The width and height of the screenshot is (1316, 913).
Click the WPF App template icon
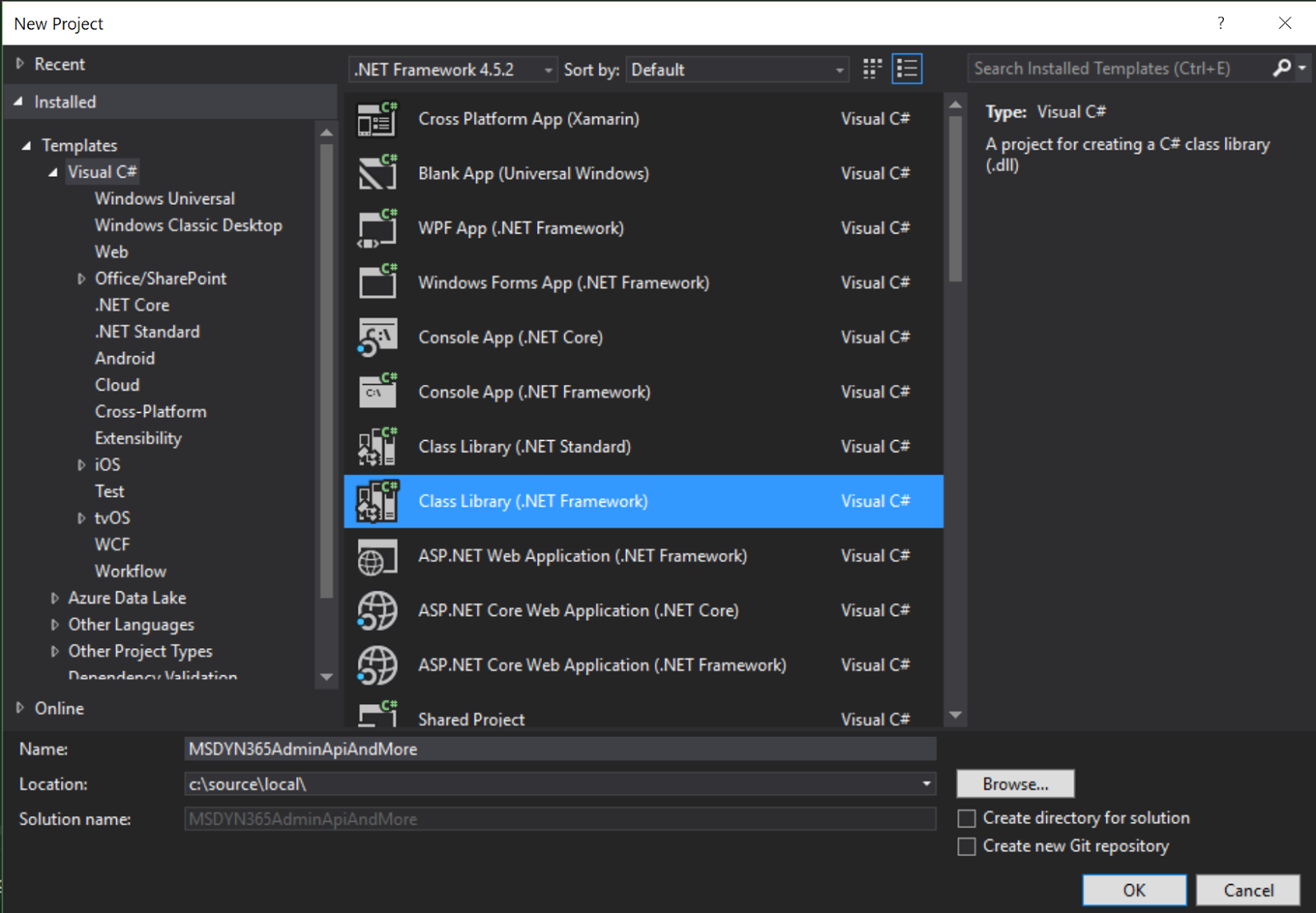point(378,229)
